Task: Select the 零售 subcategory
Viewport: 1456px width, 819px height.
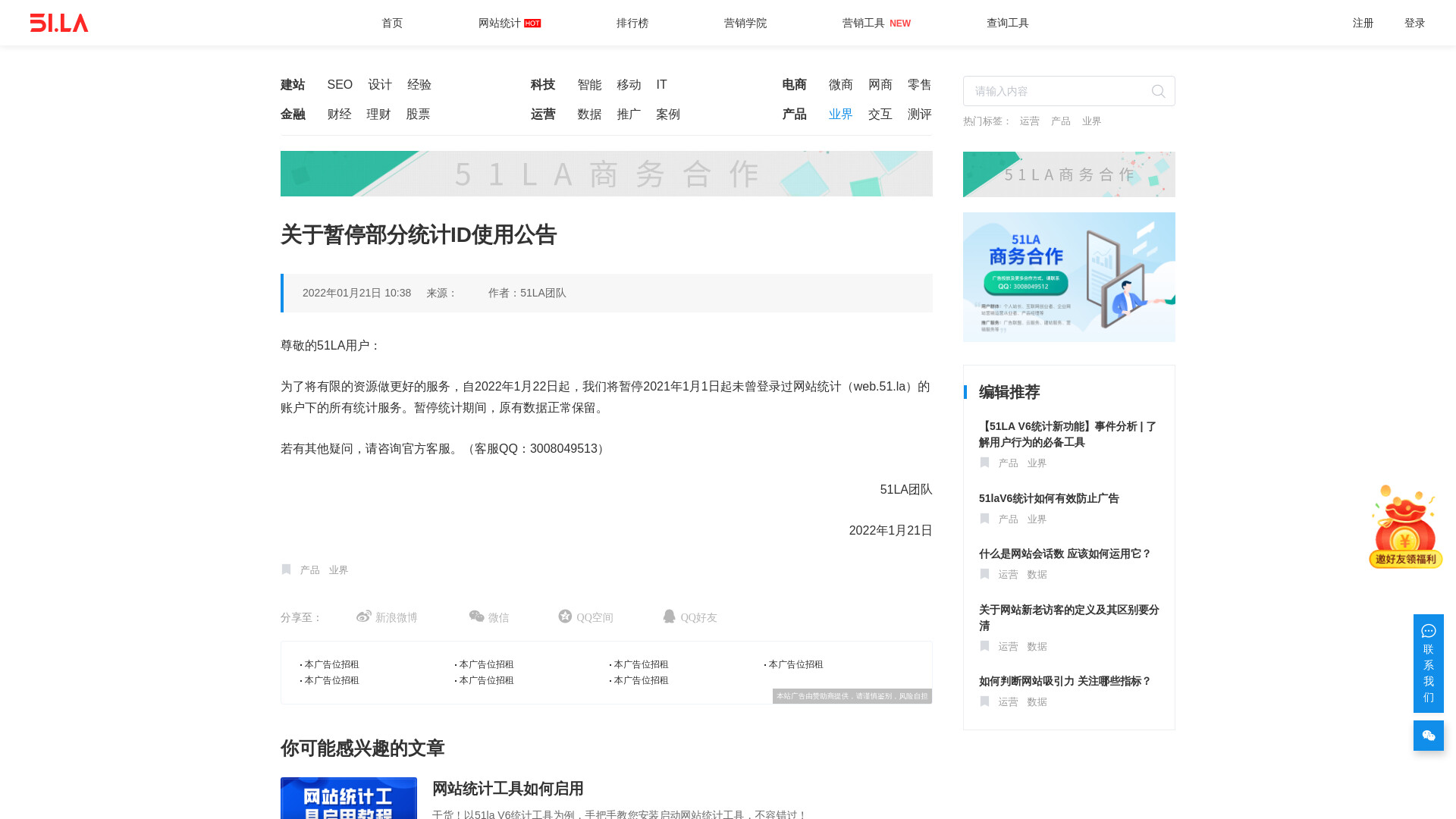Action: 920,85
